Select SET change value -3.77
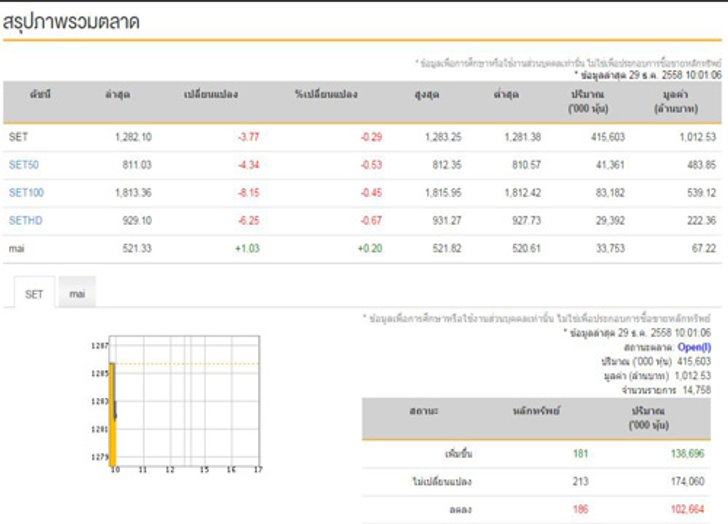This screenshot has height=524, width=728. 248,137
